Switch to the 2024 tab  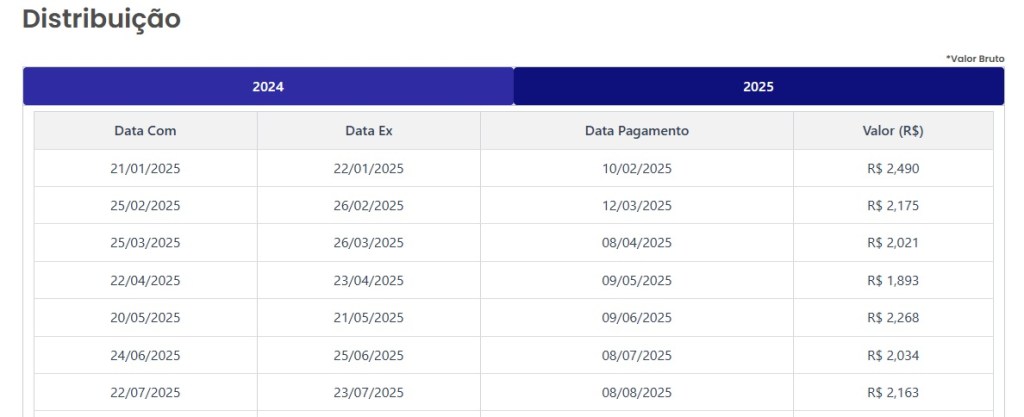[x=268, y=87]
